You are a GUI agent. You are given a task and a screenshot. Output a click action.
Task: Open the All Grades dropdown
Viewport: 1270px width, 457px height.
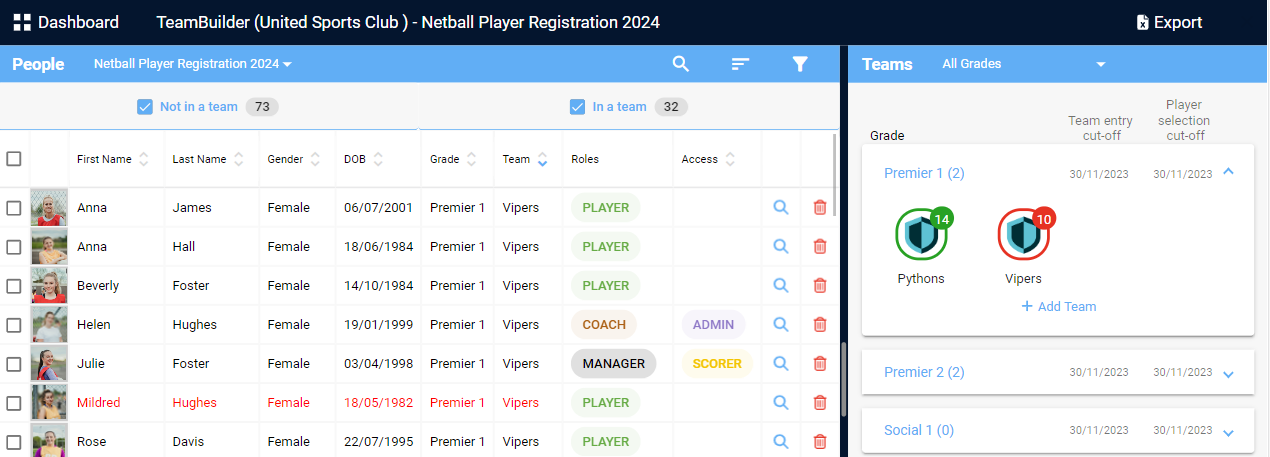[x=1023, y=64]
